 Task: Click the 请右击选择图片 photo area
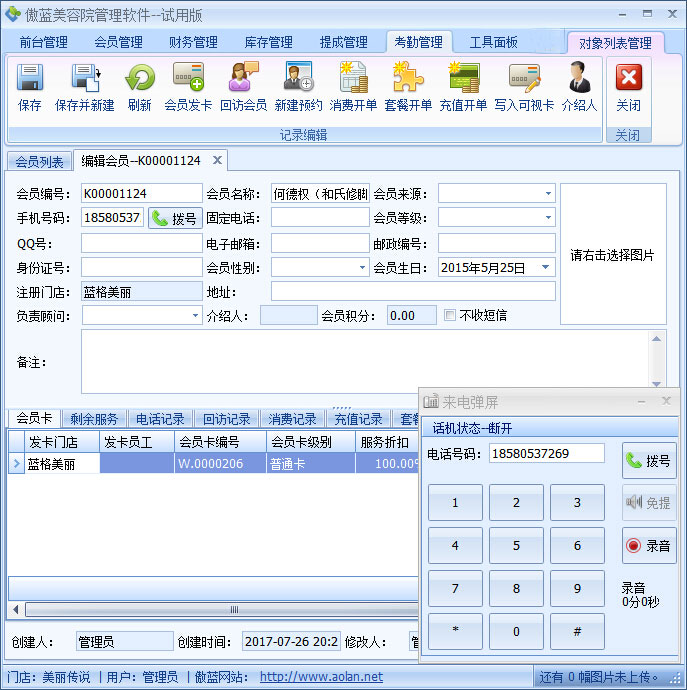click(x=613, y=254)
